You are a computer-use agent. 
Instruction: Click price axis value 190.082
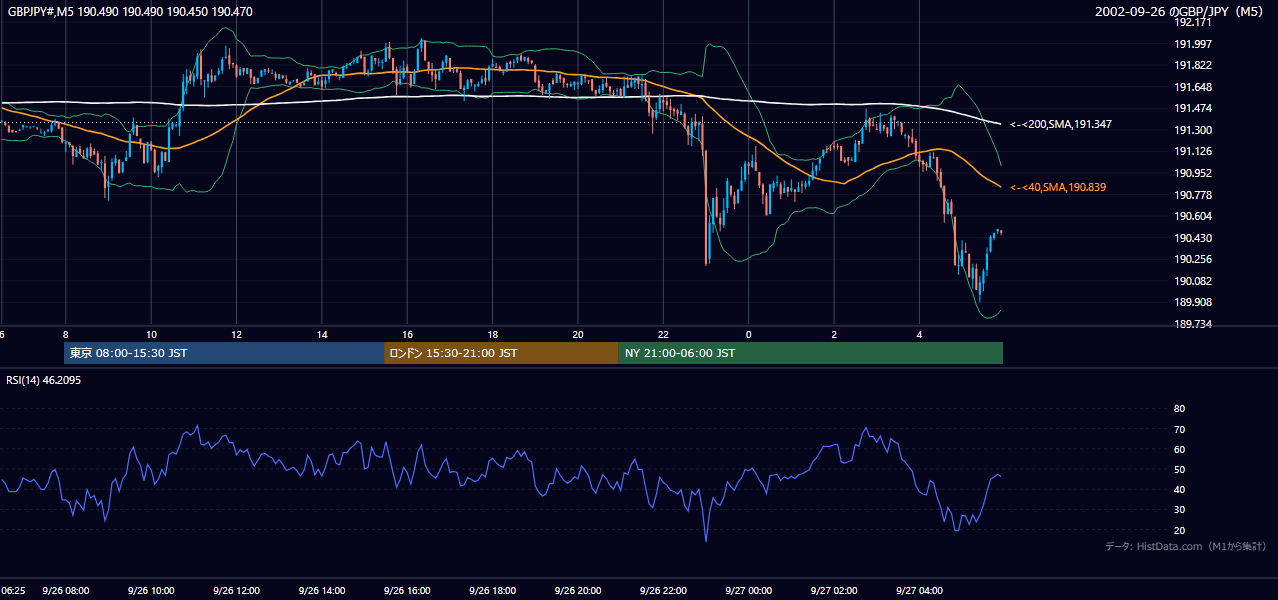click(x=1192, y=281)
